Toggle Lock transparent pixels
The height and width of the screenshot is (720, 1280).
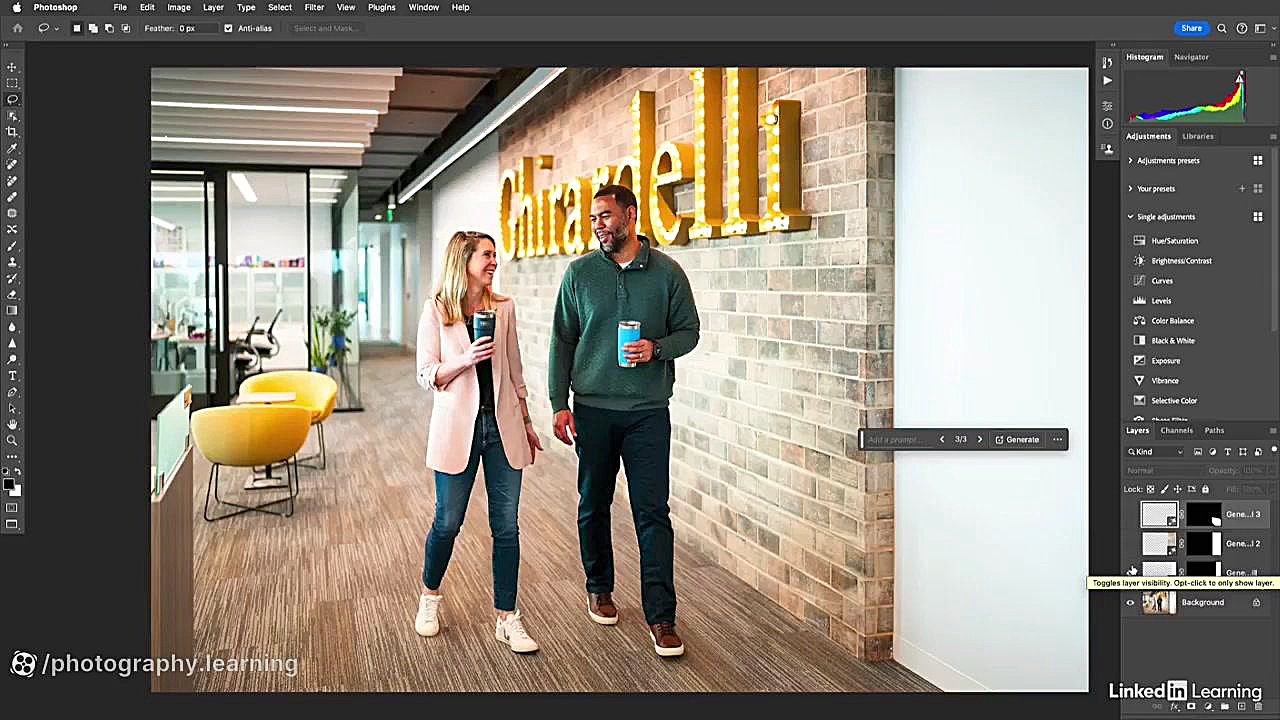[x=1150, y=489]
